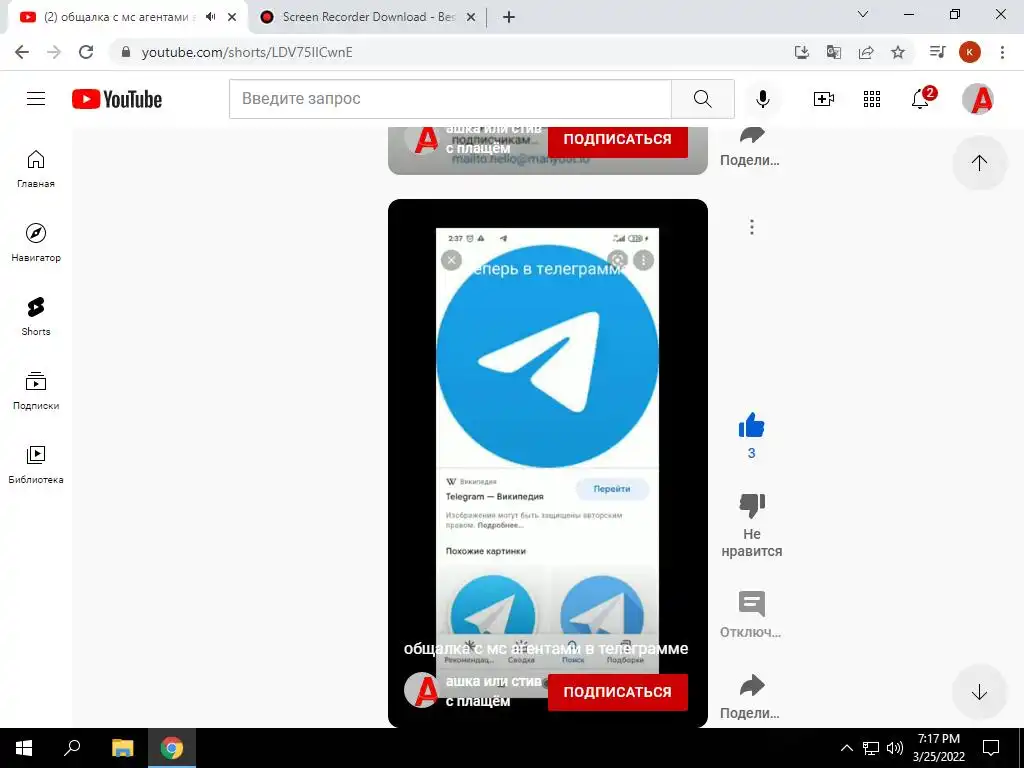Click the share page icon in address bar

pyautogui.click(x=866, y=52)
